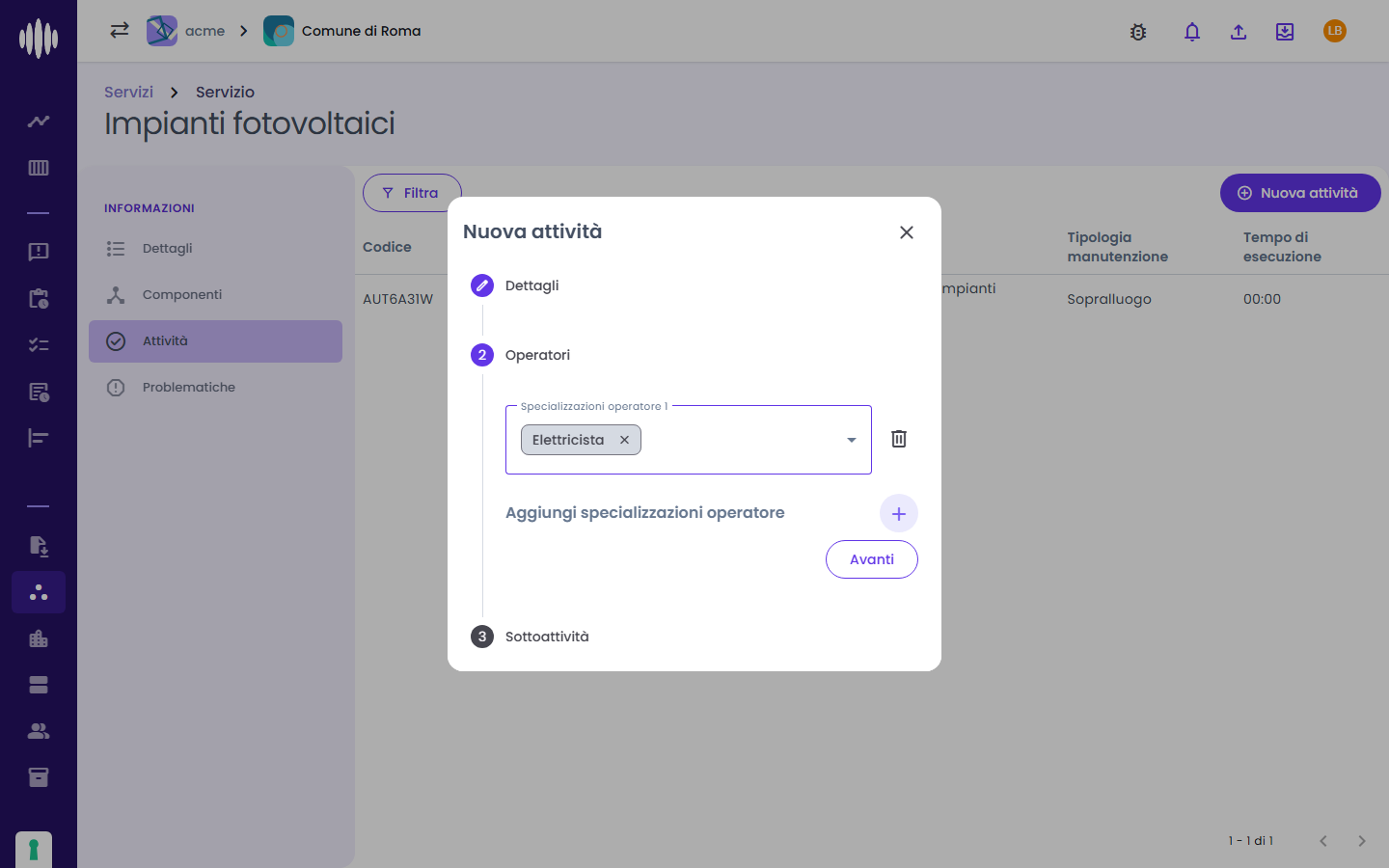The image size is (1389, 868).
Task: Open the analytics trend icon in the left rail
Action: (x=39, y=122)
